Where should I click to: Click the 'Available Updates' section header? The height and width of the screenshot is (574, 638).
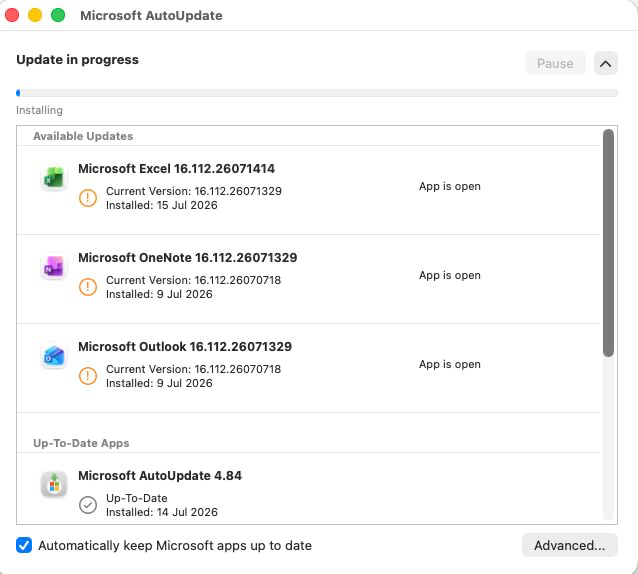tap(83, 136)
